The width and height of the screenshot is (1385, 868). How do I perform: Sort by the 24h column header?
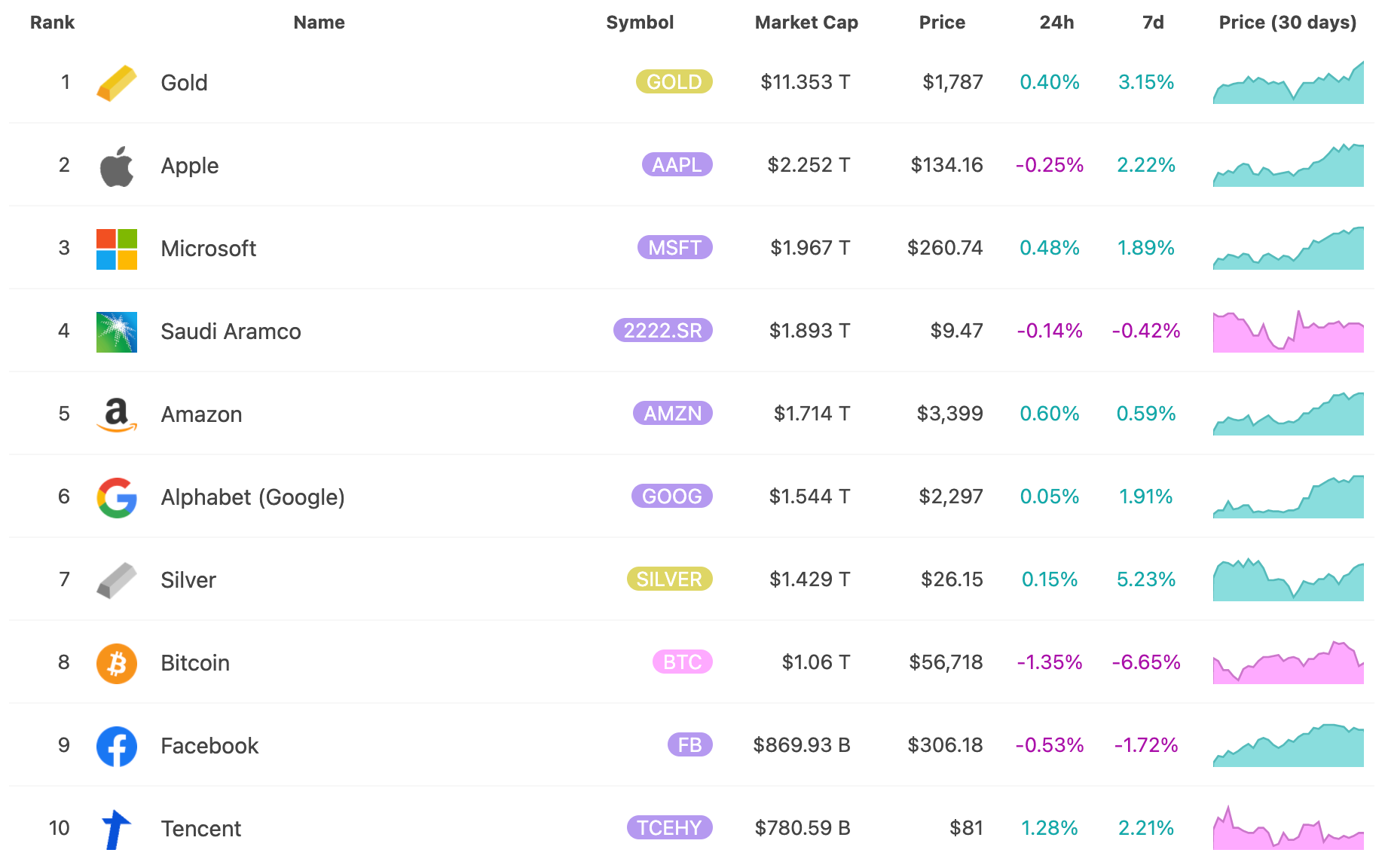[1056, 23]
